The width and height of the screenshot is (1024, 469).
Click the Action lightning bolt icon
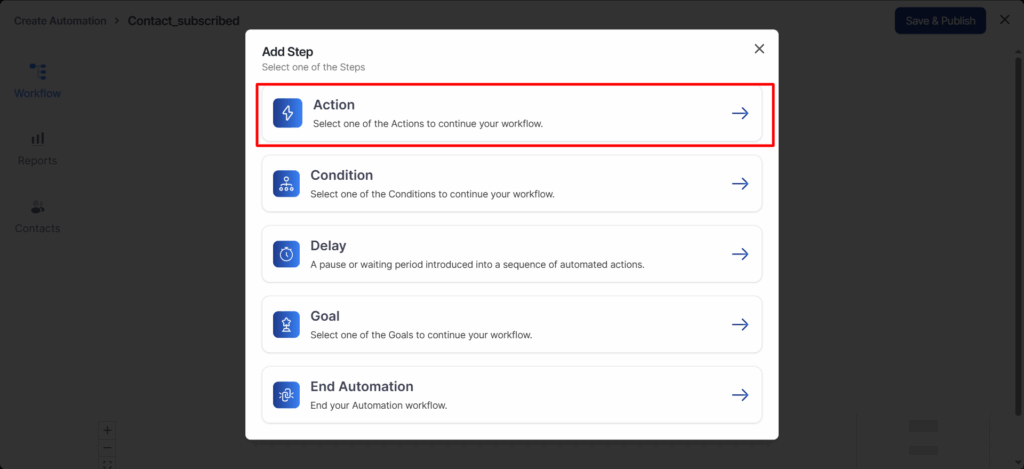[x=287, y=113]
